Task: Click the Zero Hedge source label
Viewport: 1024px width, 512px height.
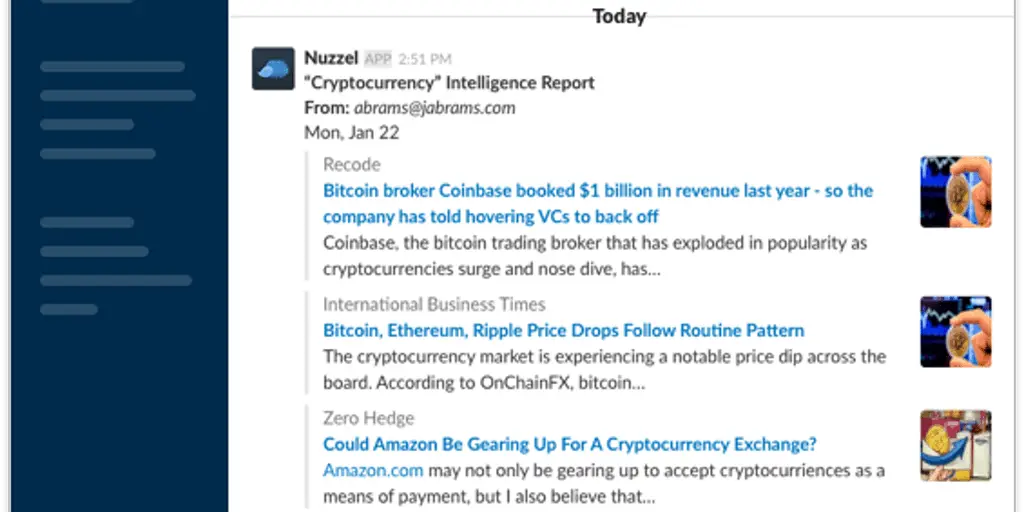Action: coord(368,418)
